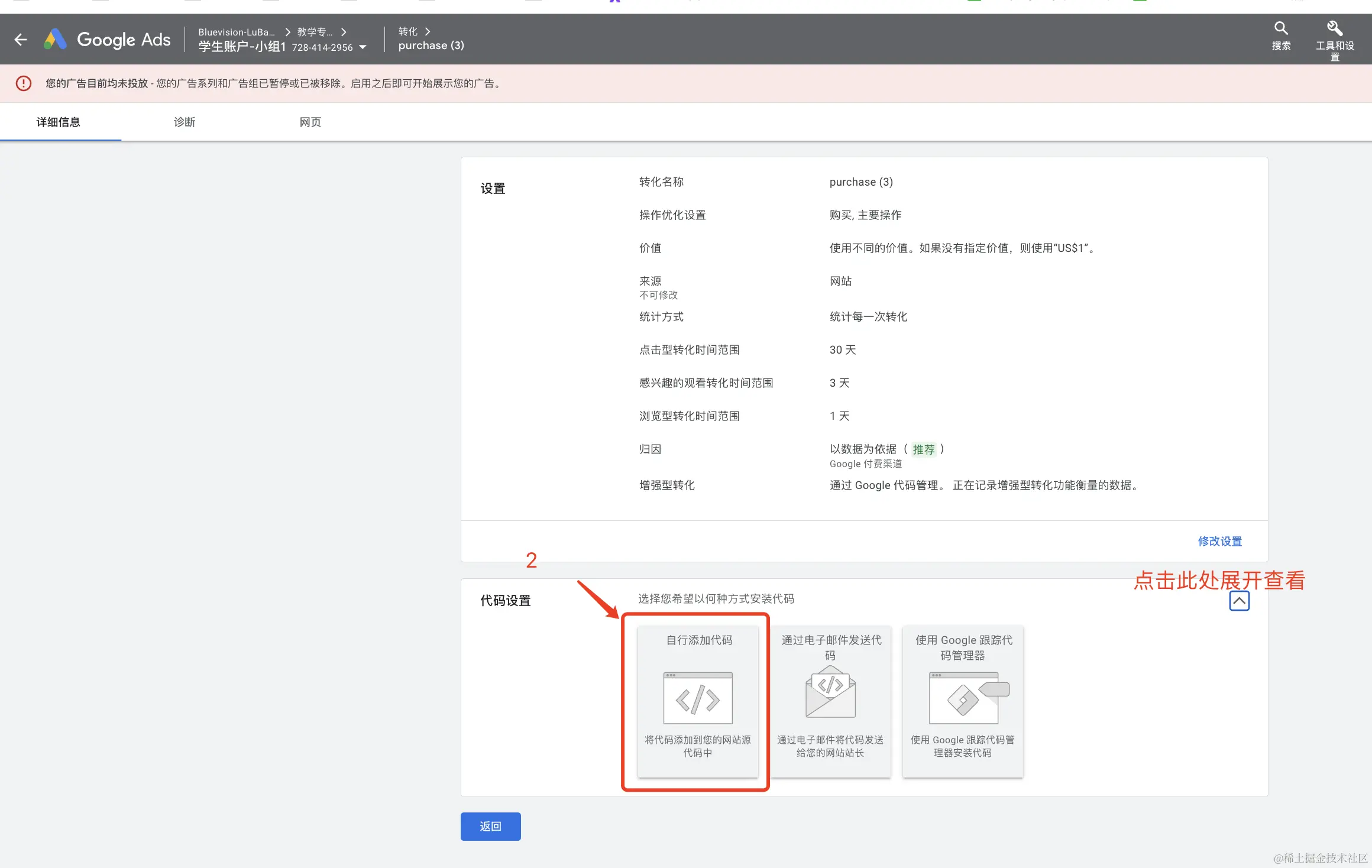The height and width of the screenshot is (868, 1372).
Task: Open the account selector dropdown arrow
Action: (x=363, y=47)
